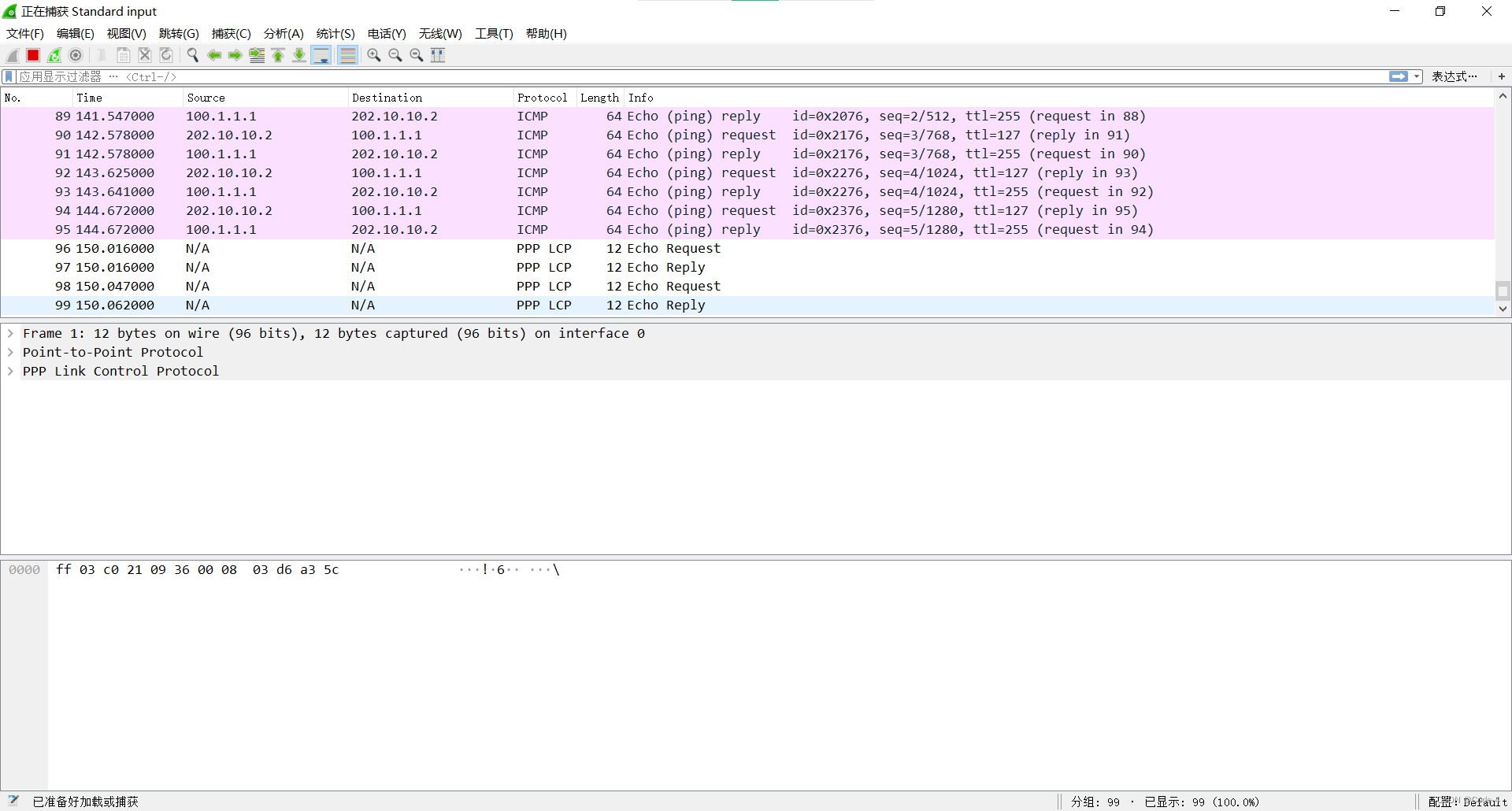Select packet 99 Echo Reply row
Viewport: 1512px width, 811px height.
(747, 306)
